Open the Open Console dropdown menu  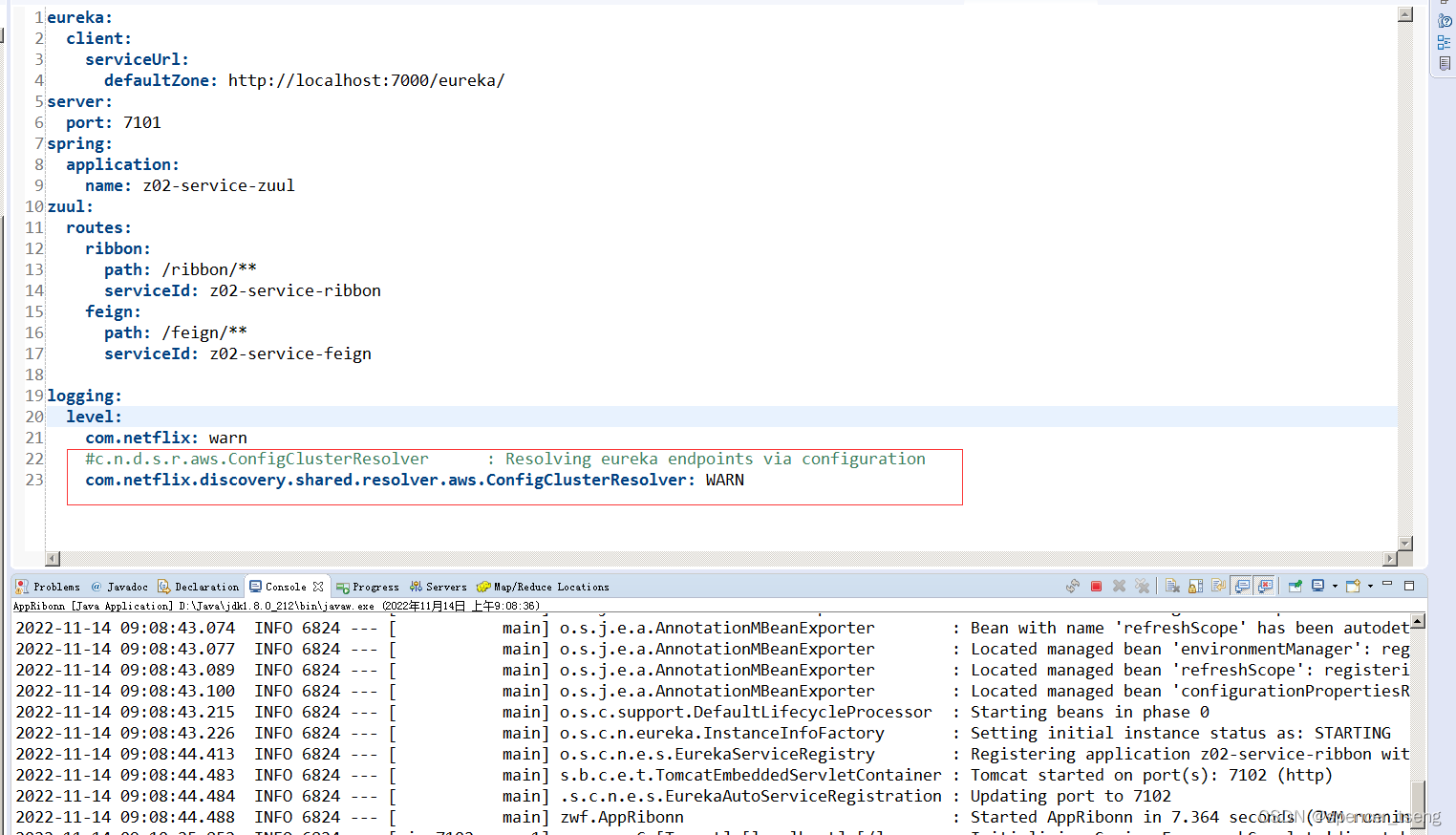(x=1370, y=586)
